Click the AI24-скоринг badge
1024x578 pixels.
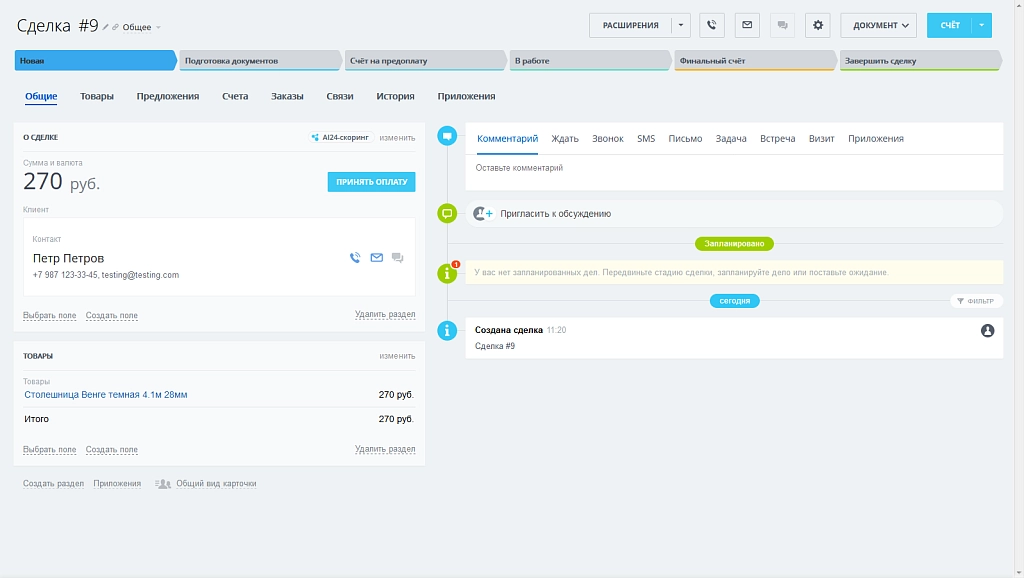pos(342,137)
